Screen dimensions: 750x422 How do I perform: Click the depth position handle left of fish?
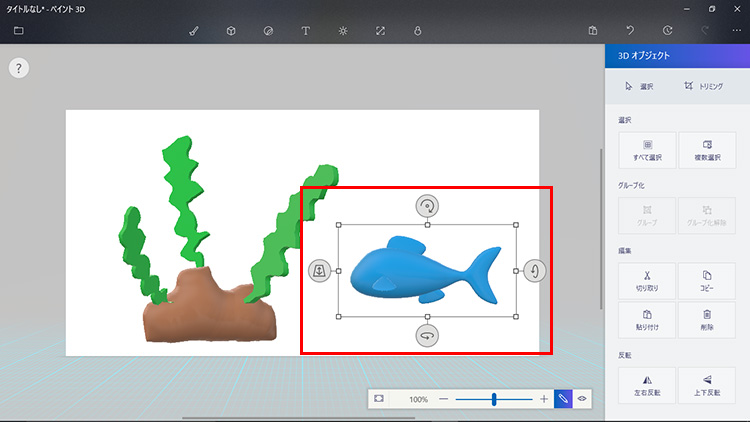[319, 270]
